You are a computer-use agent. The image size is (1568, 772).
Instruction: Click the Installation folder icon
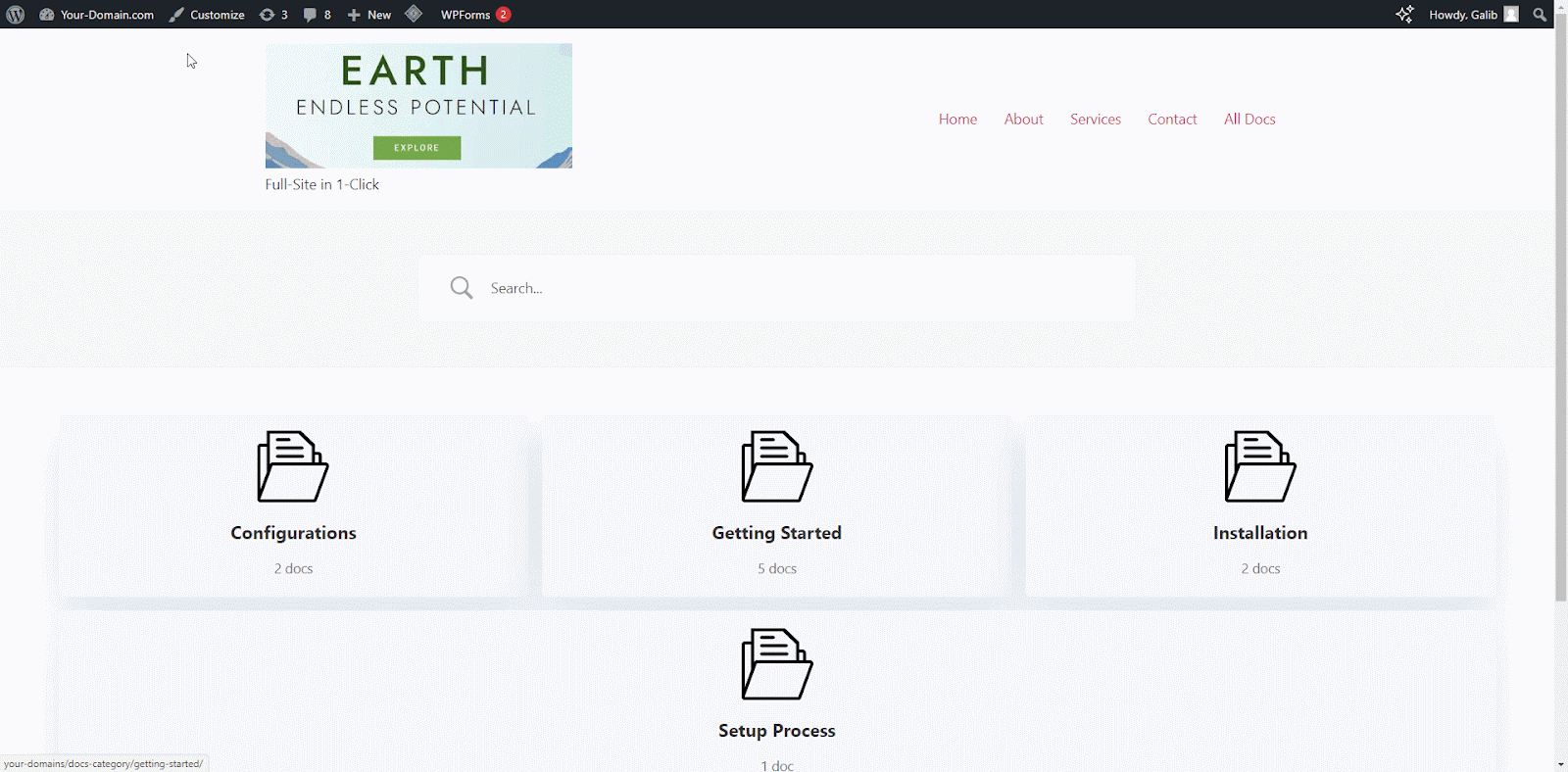click(1260, 467)
